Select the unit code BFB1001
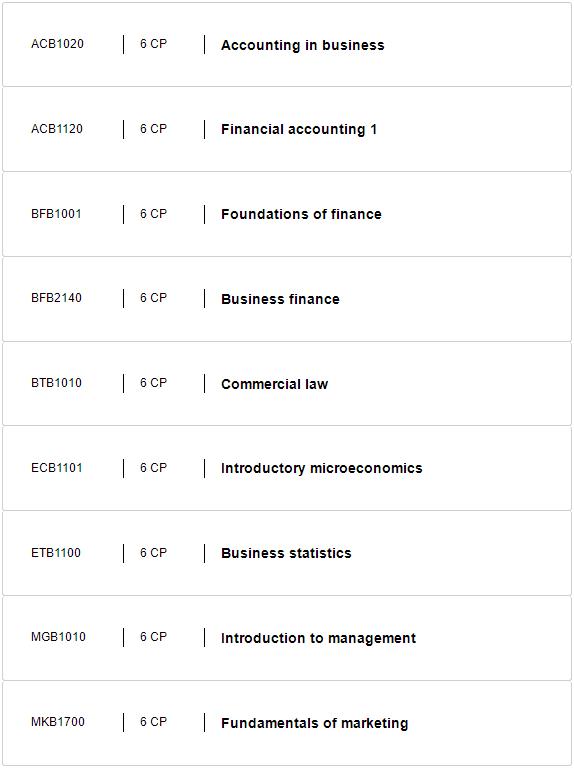This screenshot has width=574, height=768. (56, 214)
